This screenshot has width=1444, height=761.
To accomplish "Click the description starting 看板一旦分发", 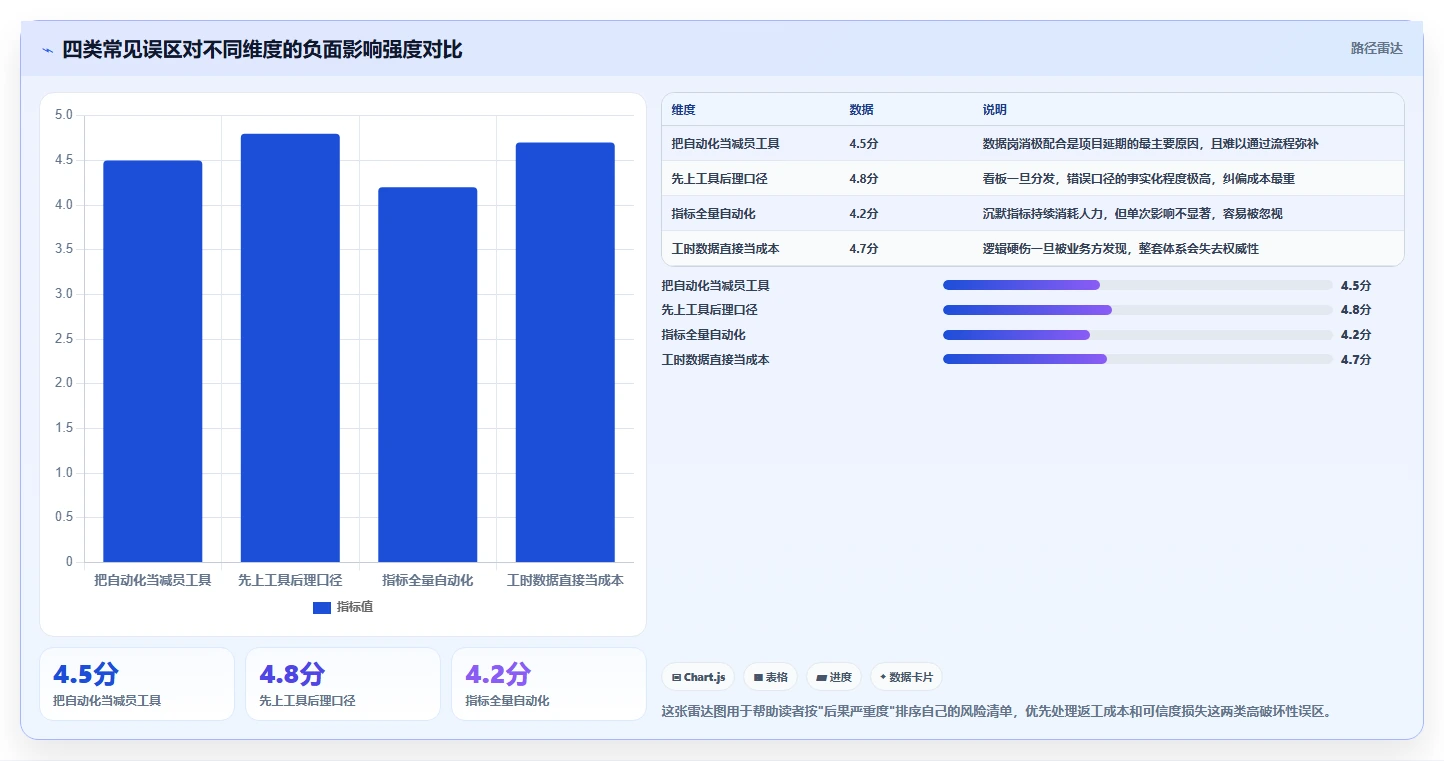I will coord(1139,179).
